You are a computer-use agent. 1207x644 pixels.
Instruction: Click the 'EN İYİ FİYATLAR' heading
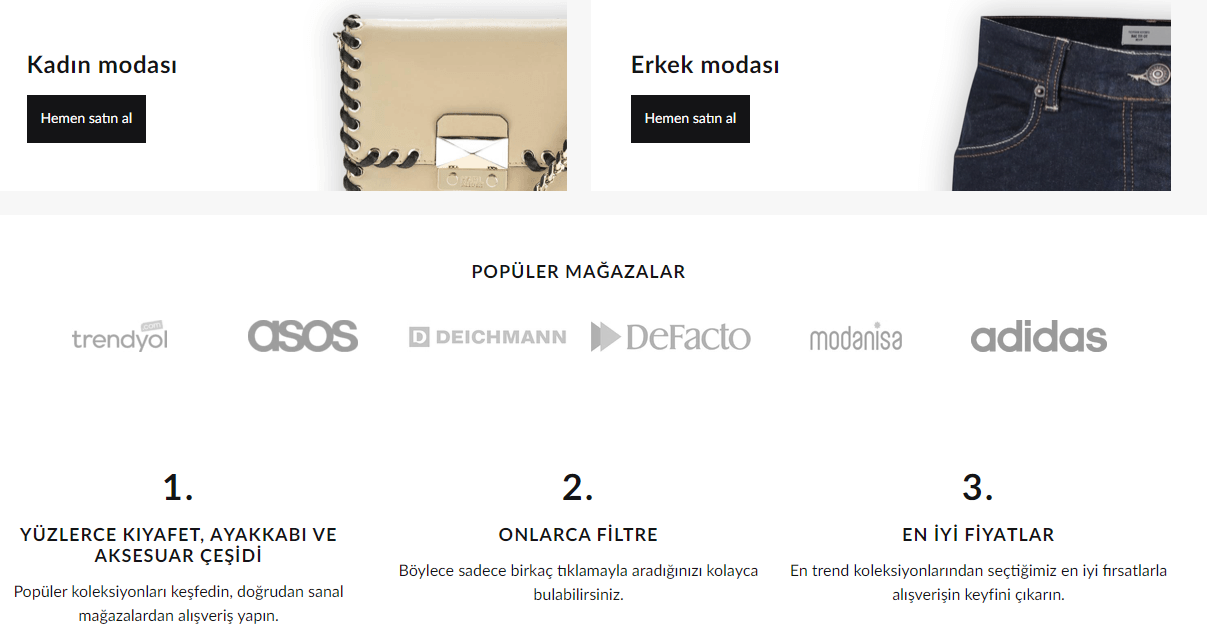tap(978, 535)
